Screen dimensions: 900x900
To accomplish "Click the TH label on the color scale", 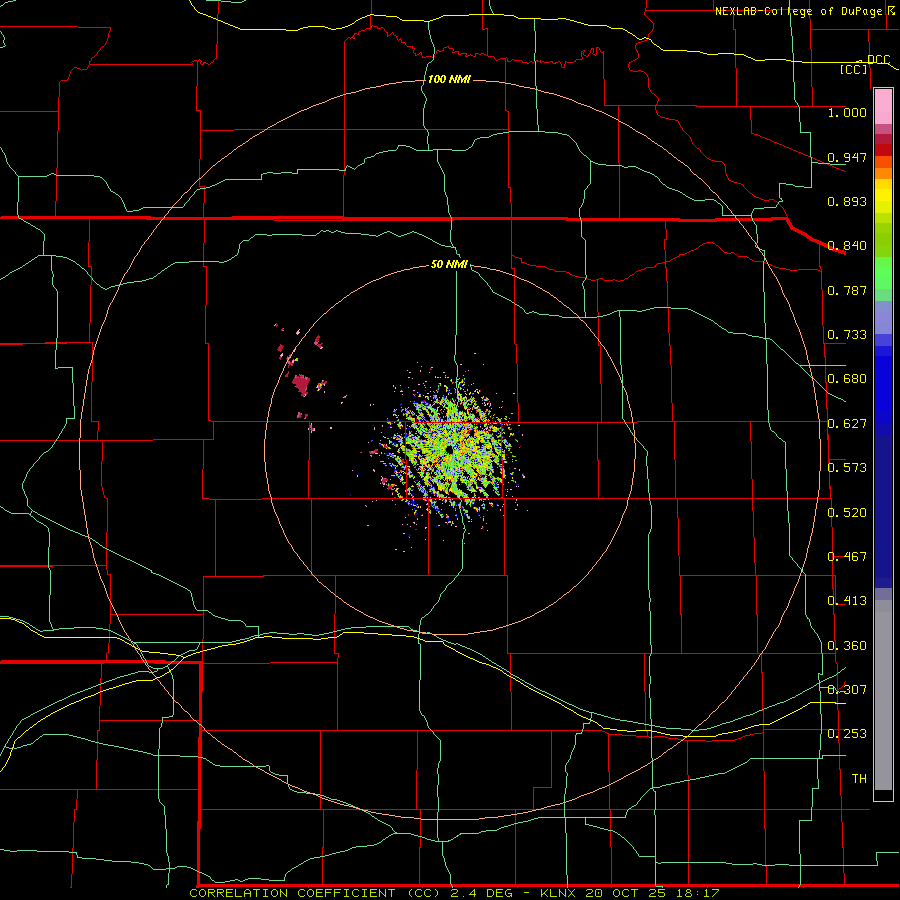I will pos(859,779).
